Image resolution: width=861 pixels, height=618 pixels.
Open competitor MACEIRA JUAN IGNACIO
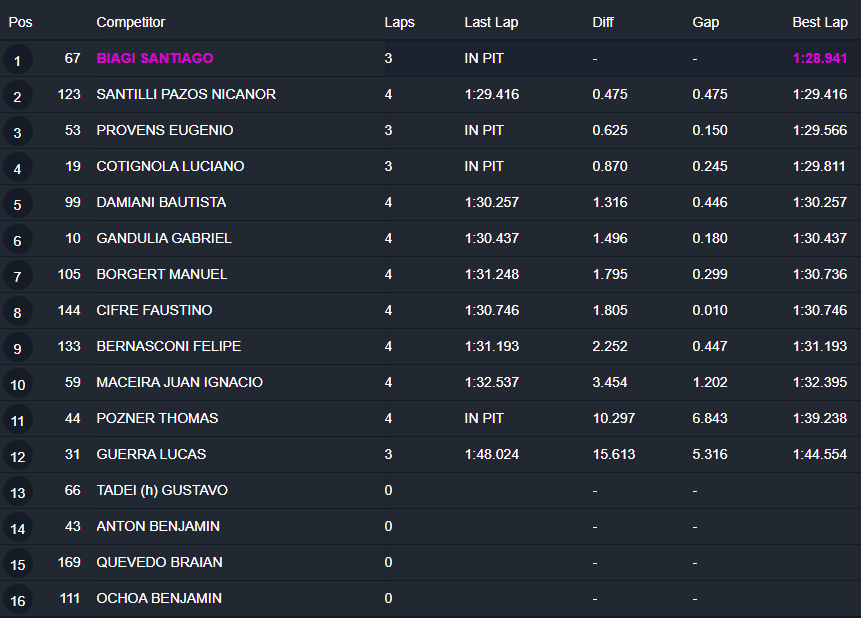tap(180, 382)
